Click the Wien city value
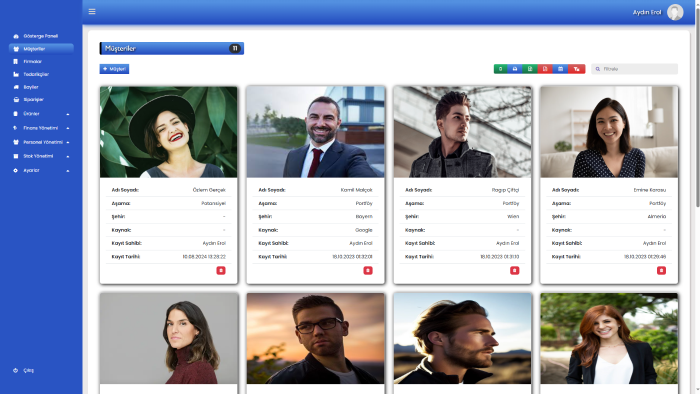The width and height of the screenshot is (700, 394). pos(513,217)
